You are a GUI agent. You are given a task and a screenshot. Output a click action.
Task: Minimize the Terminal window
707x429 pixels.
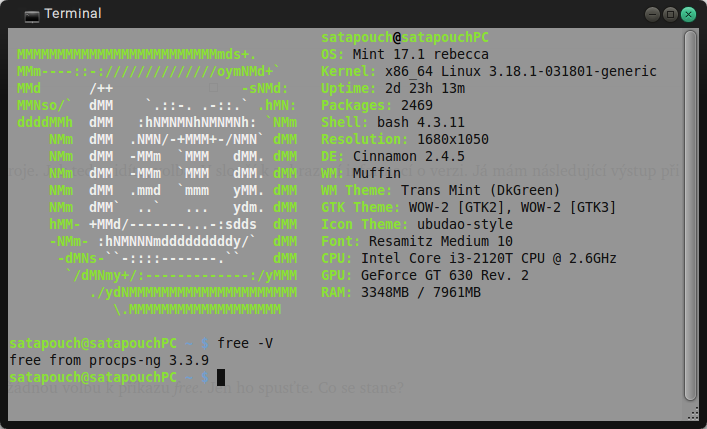tap(652, 14)
